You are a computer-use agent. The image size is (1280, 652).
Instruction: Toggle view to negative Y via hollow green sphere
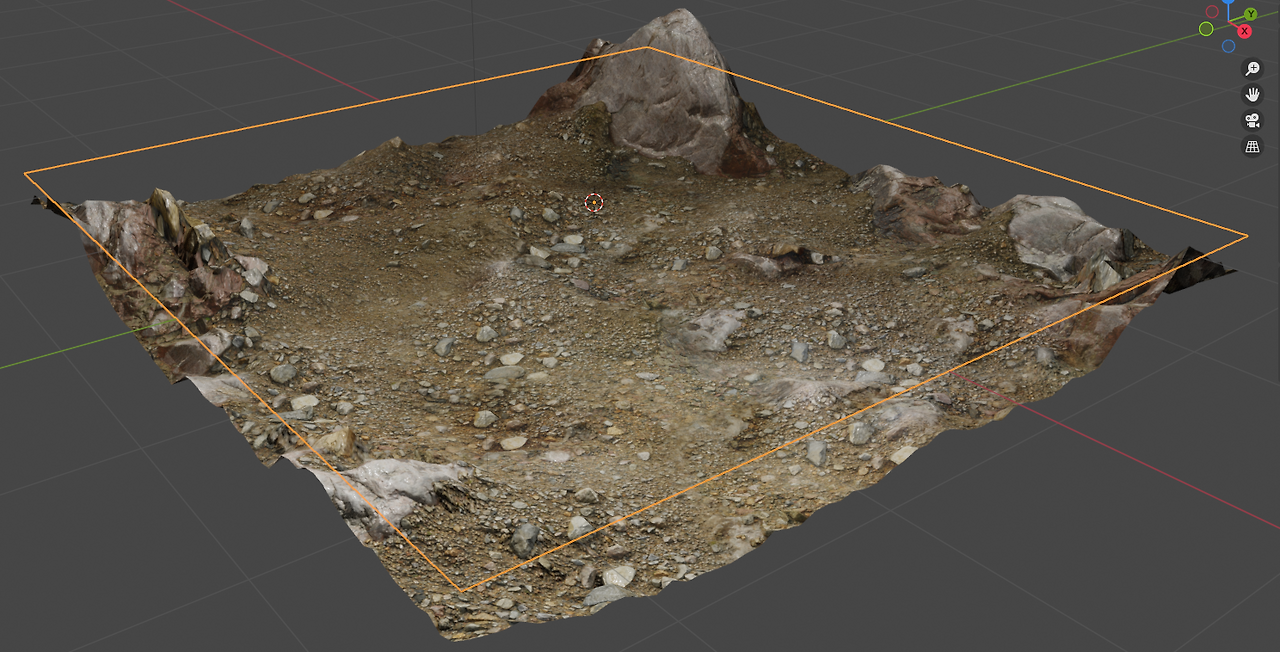[1206, 29]
